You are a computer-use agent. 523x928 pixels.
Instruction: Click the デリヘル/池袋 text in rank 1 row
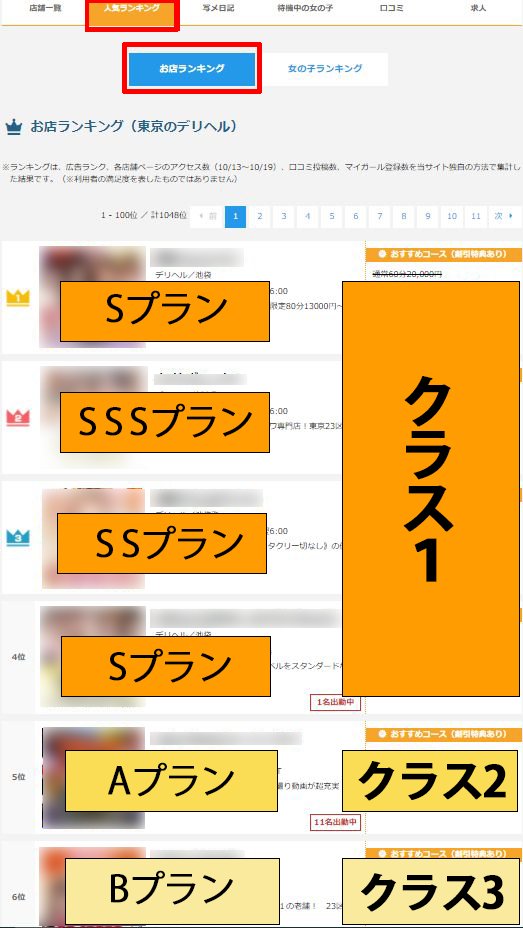point(183,275)
